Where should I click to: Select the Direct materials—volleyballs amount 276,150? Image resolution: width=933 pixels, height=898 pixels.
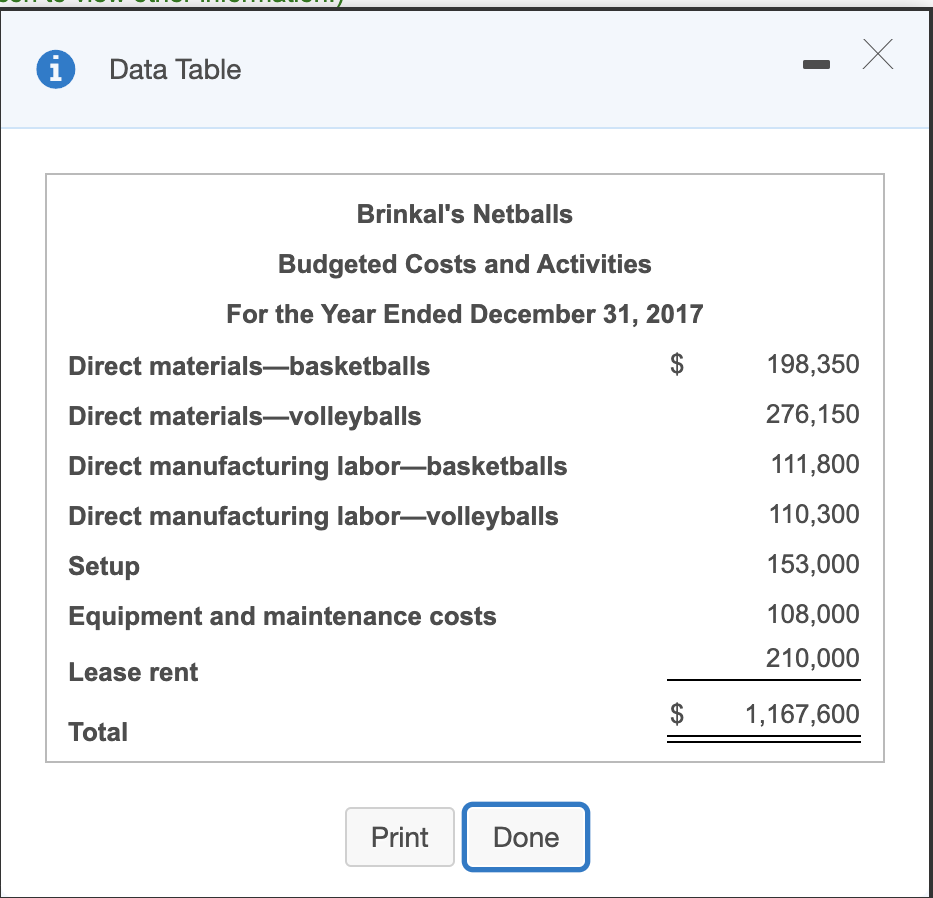(x=813, y=414)
